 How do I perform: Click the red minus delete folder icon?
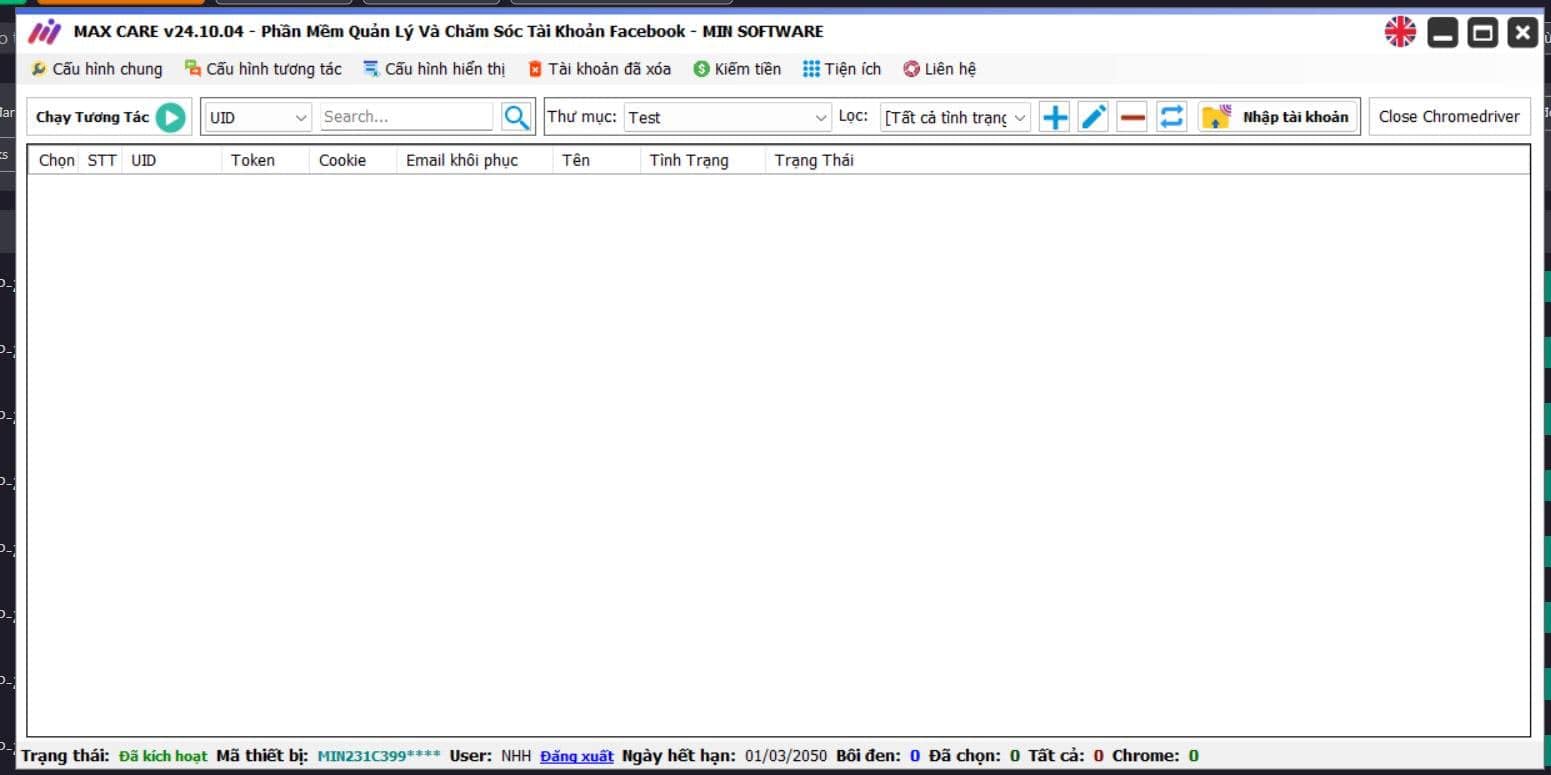(x=1132, y=117)
